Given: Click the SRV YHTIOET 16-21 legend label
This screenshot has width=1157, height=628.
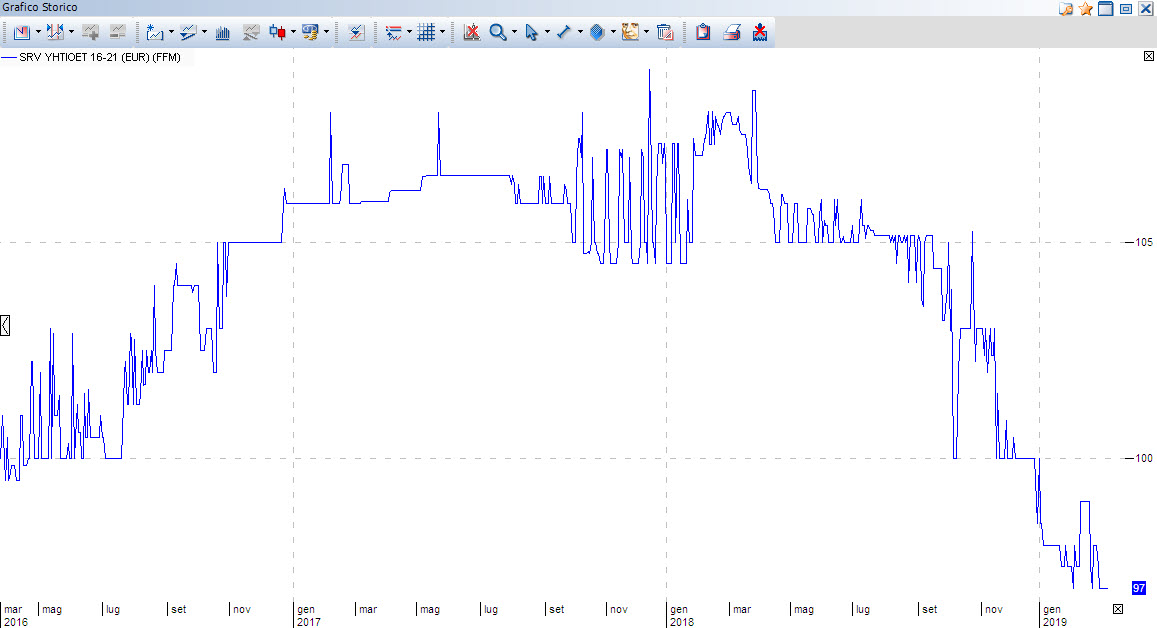Looking at the screenshot, I should pyautogui.click(x=100, y=58).
